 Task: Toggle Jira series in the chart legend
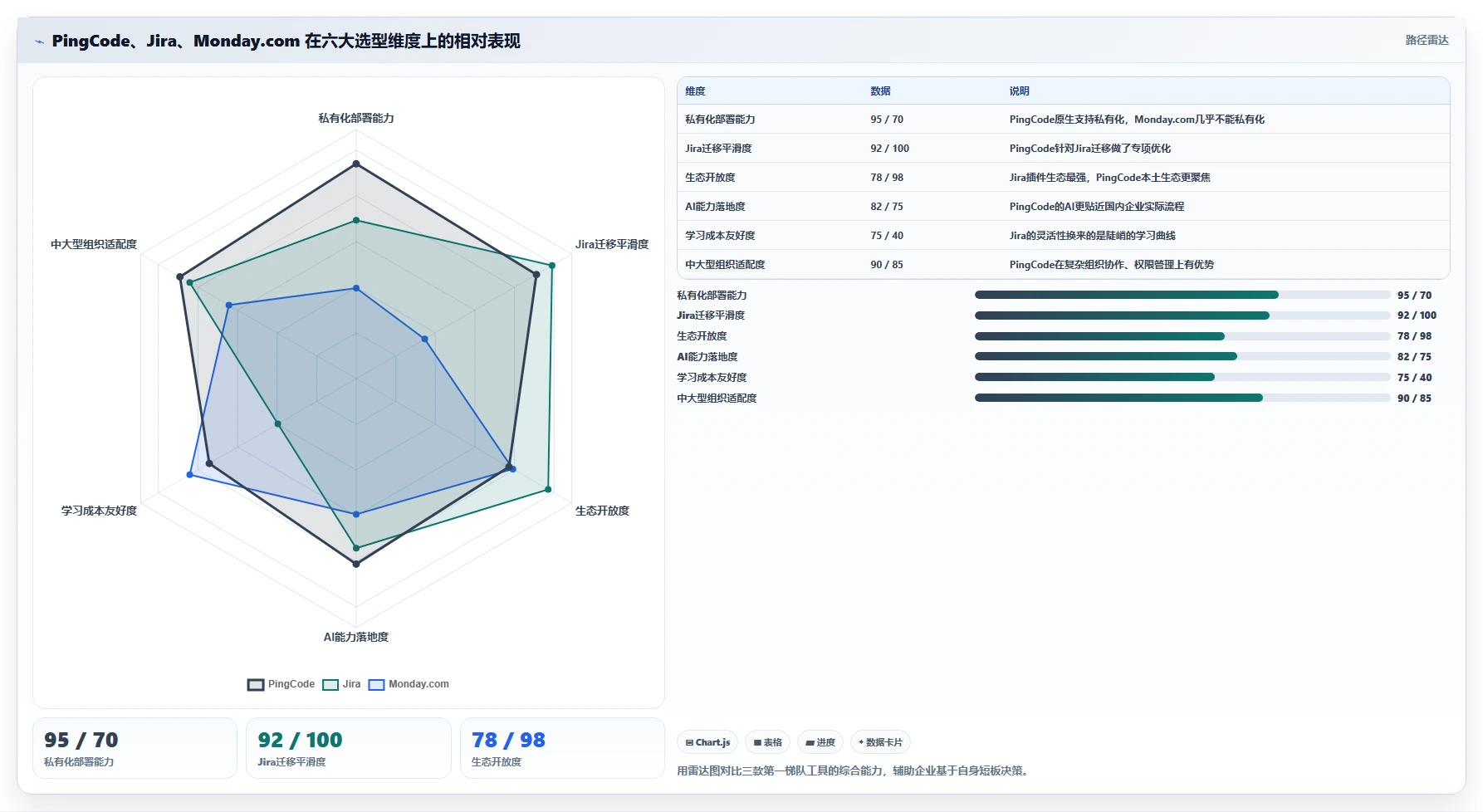341,684
